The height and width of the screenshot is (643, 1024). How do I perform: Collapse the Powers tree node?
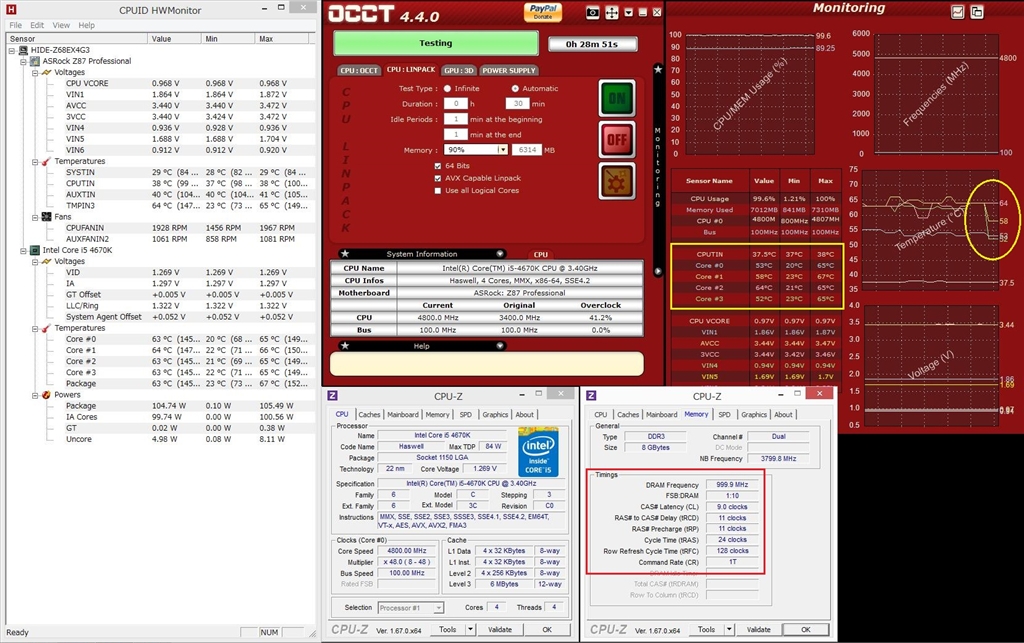(35, 396)
